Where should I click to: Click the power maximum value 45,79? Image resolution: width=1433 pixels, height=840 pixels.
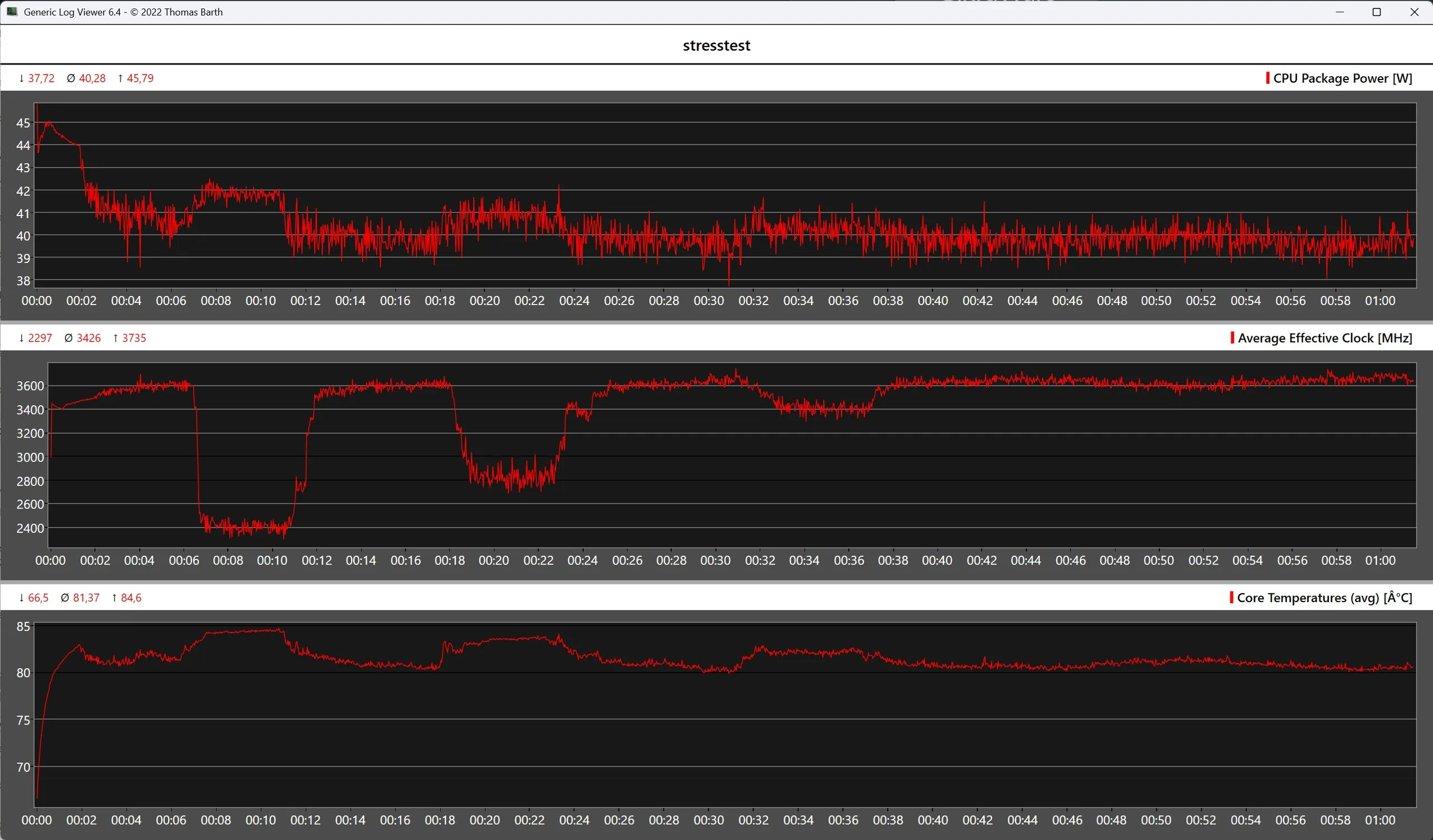pos(140,78)
